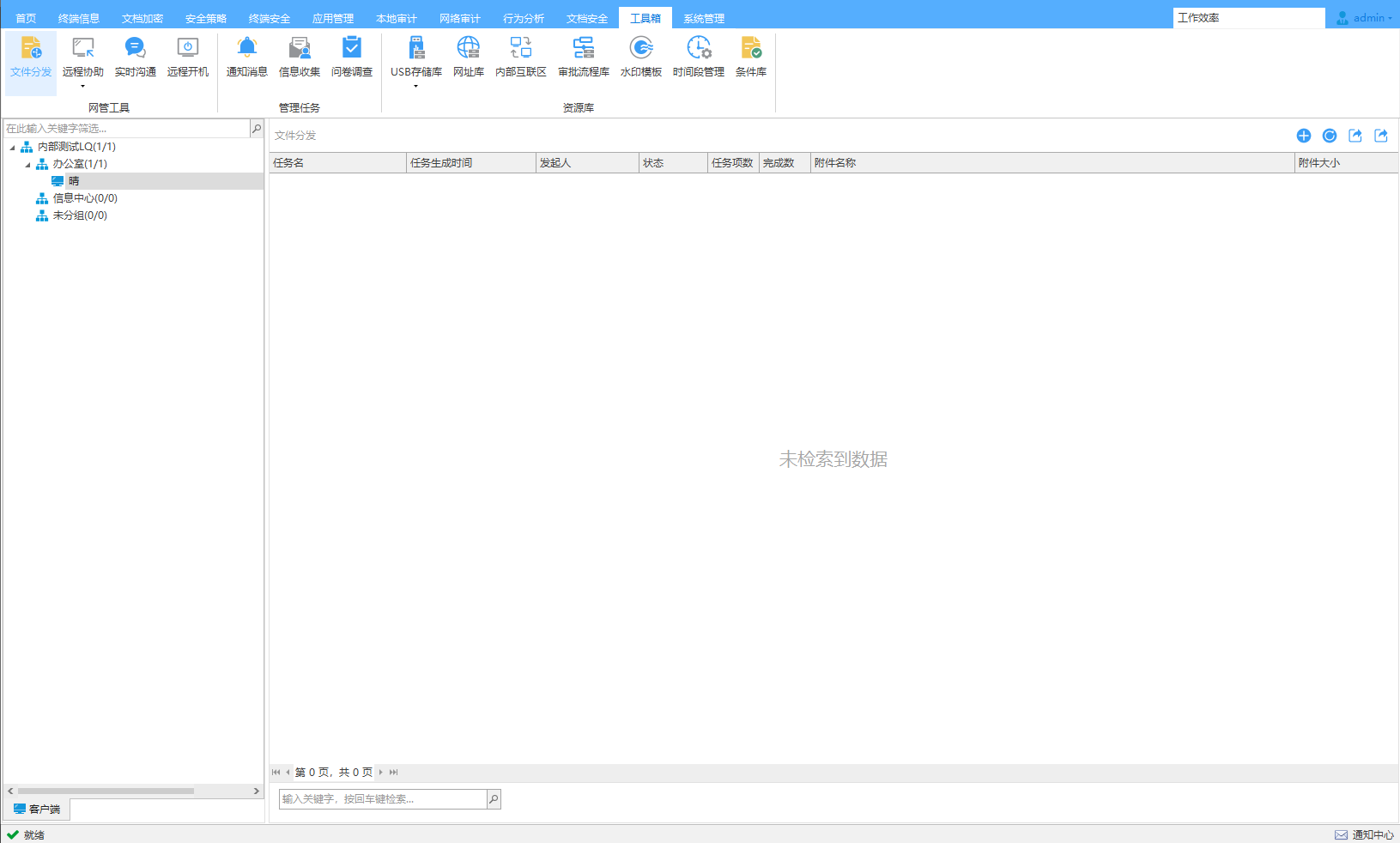
Task: Expand the USB存储库 dropdown arrow
Action: click(415, 86)
